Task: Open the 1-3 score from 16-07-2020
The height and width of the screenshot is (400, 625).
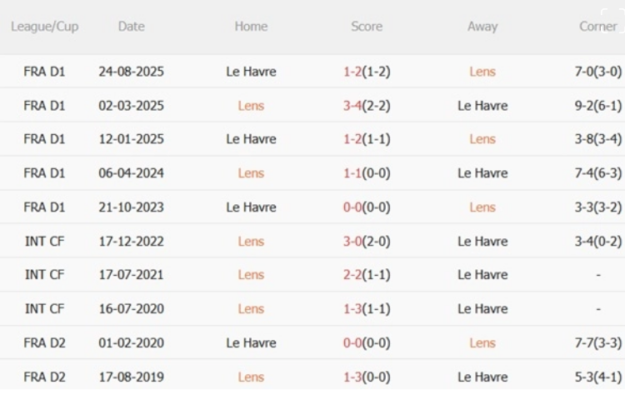Action: coord(354,309)
